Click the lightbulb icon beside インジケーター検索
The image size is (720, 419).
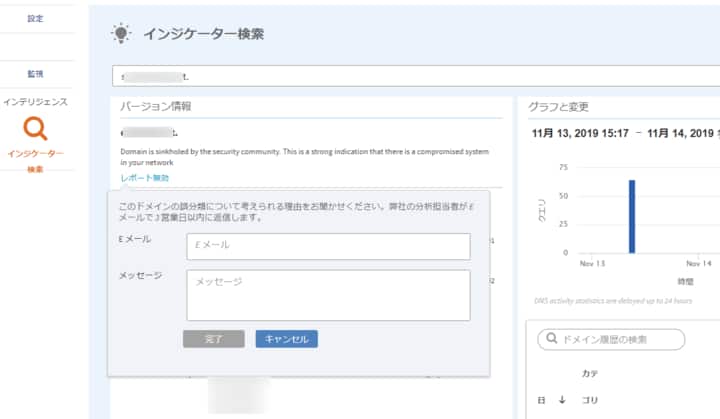pyautogui.click(x=121, y=33)
